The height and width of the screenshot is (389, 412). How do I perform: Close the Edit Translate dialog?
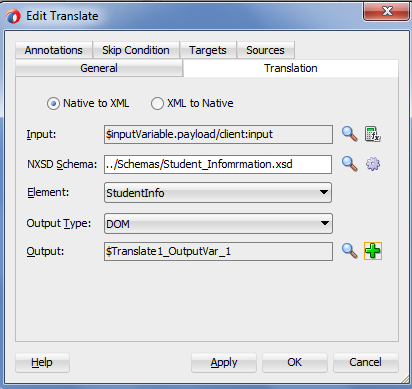click(x=387, y=11)
